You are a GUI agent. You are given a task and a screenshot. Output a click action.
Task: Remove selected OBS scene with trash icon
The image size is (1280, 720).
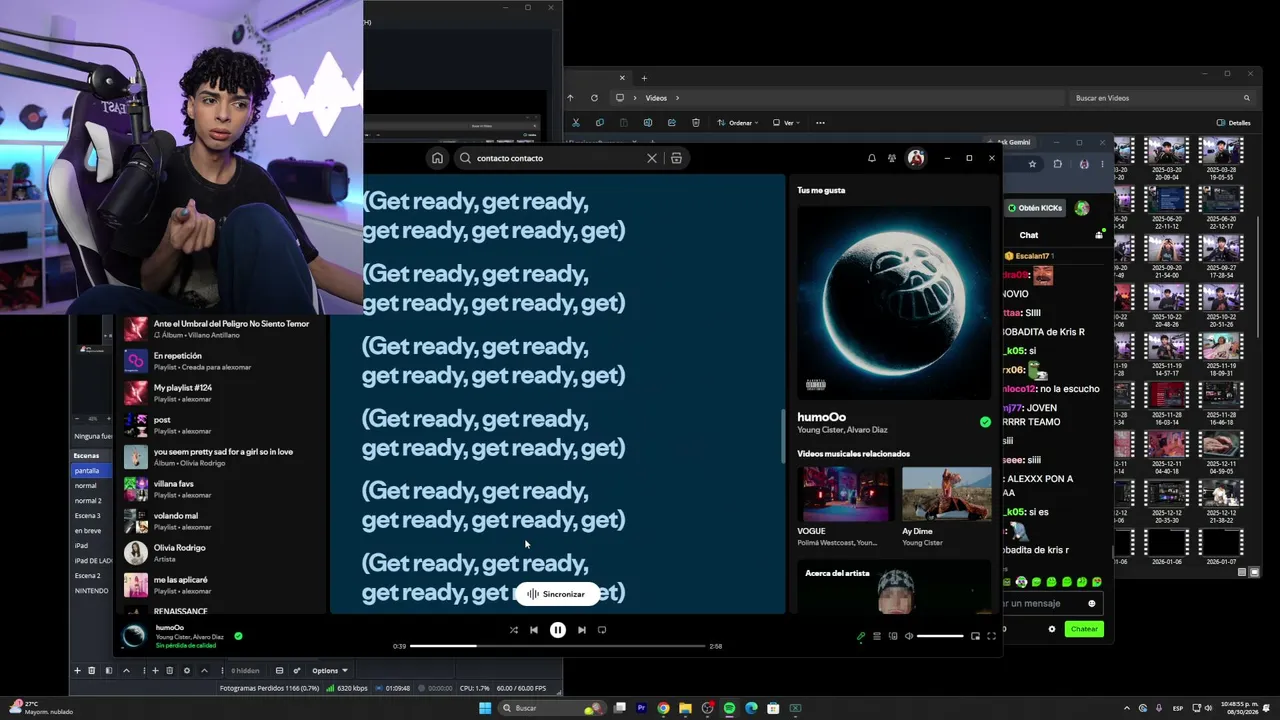pyautogui.click(x=92, y=670)
